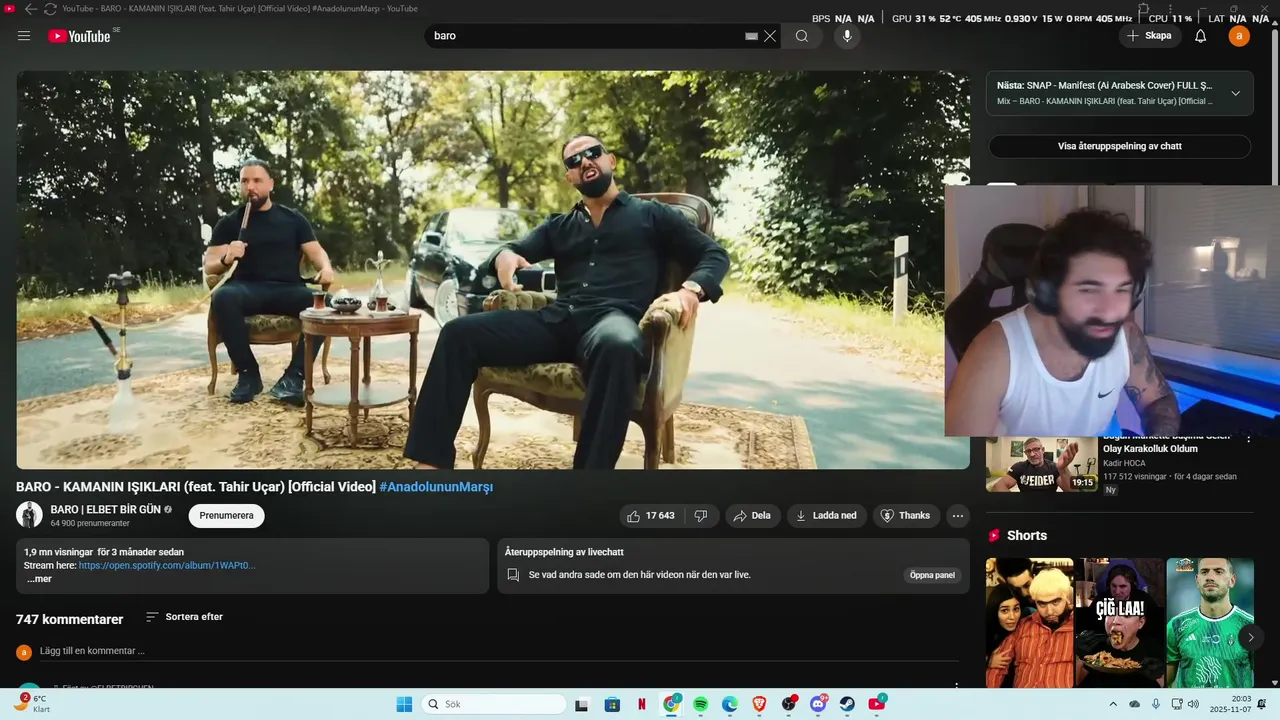The height and width of the screenshot is (720, 1280).
Task: Show hidden system tray icons chevron
Action: coord(1114,704)
